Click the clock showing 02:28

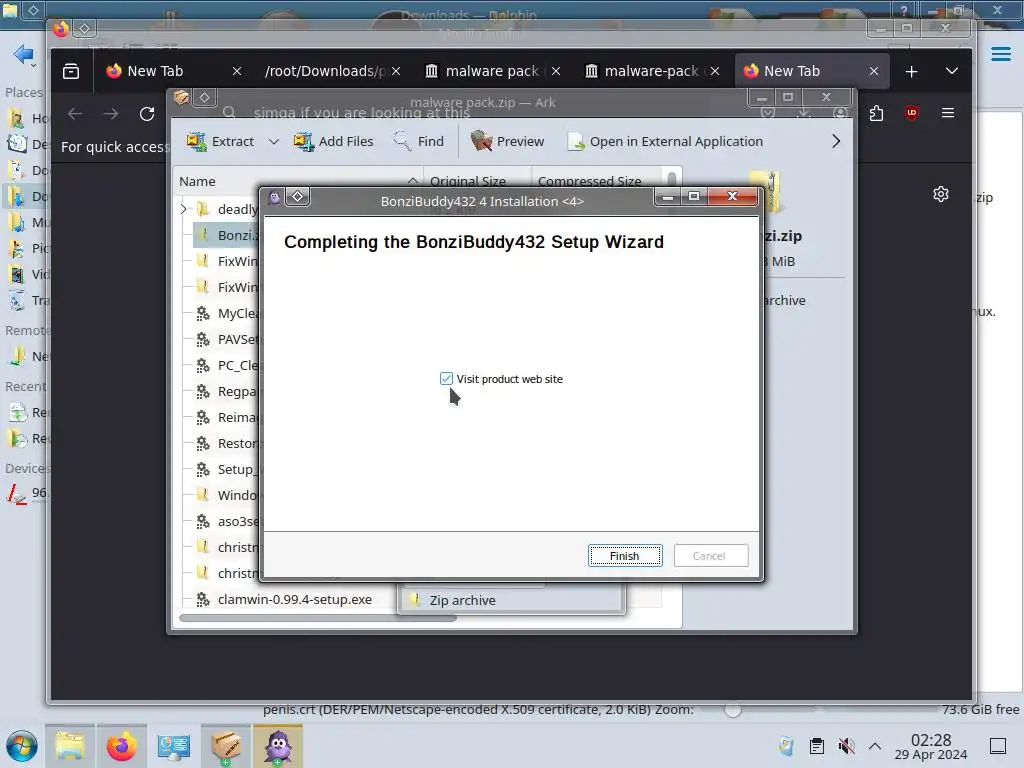[x=931, y=746]
